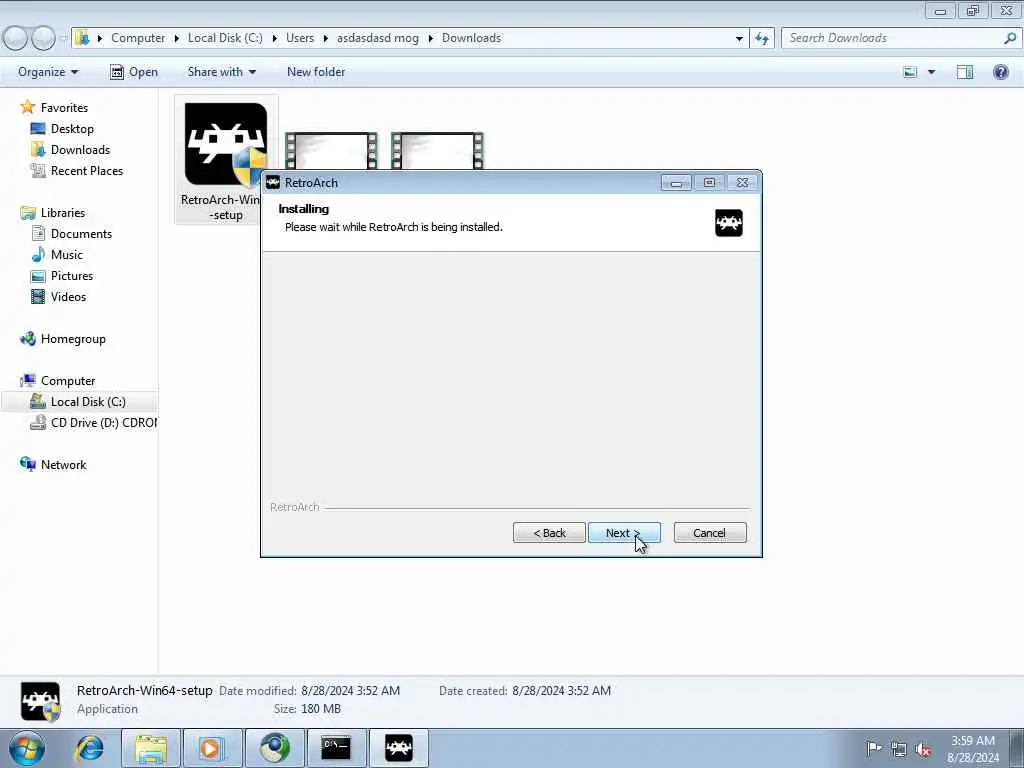Click the network tray icon
Screen dimensions: 1024x768
coord(899,749)
